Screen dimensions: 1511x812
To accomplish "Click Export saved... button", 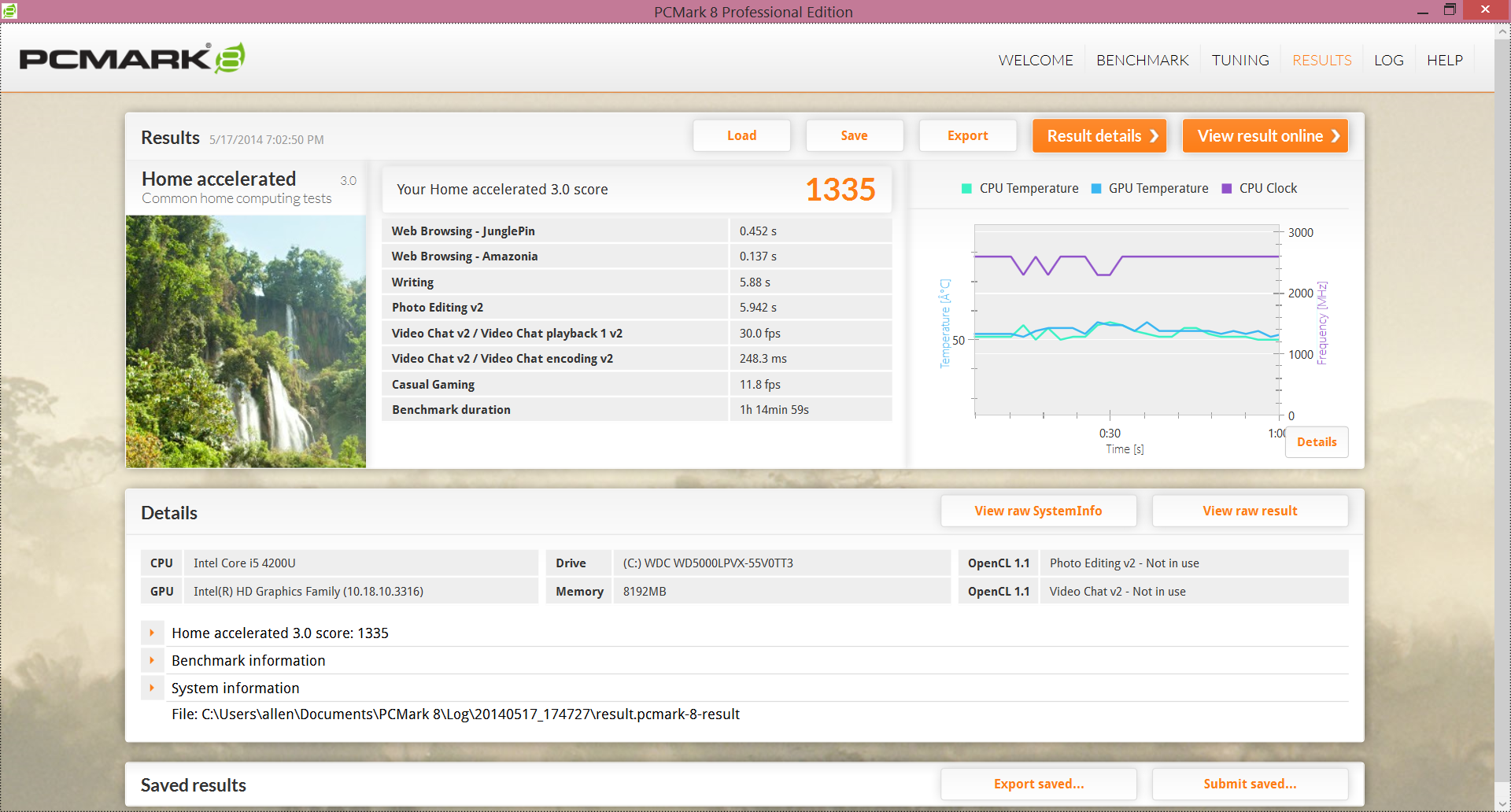I will click(x=1038, y=784).
